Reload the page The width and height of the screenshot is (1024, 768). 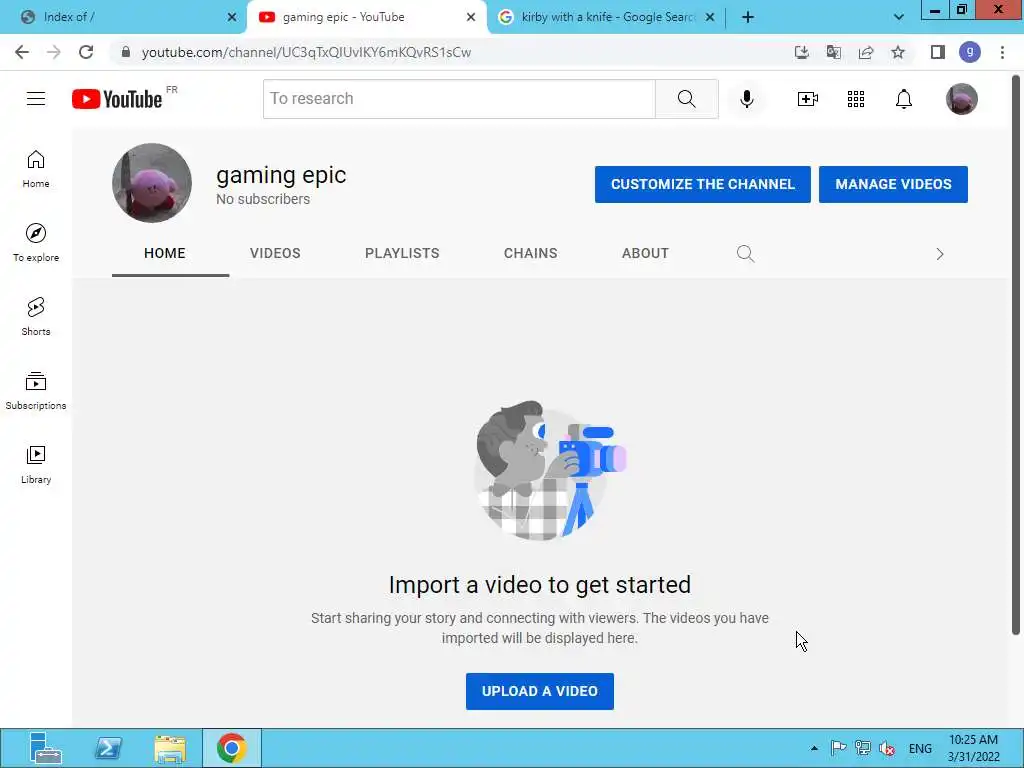click(x=86, y=52)
